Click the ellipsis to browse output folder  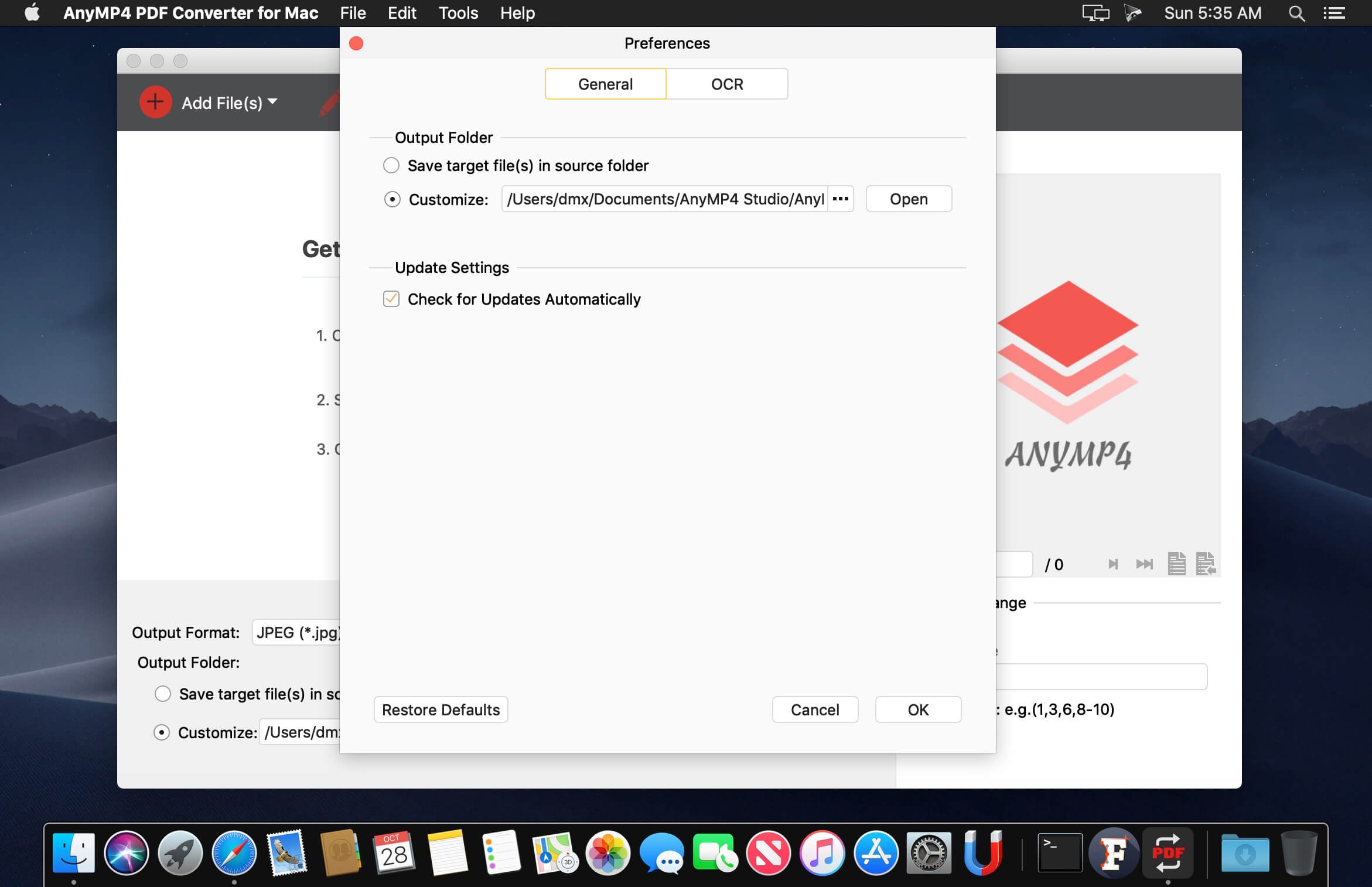point(840,199)
